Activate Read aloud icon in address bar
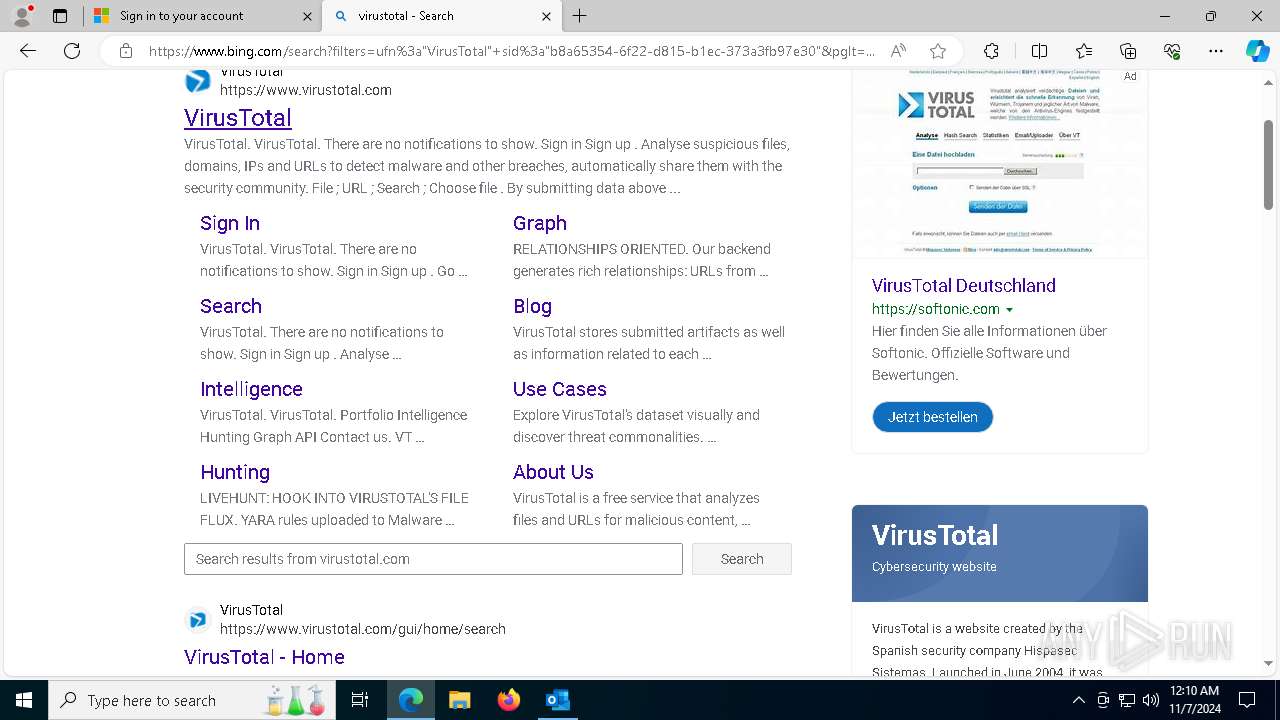1280x720 pixels. [x=898, y=51]
